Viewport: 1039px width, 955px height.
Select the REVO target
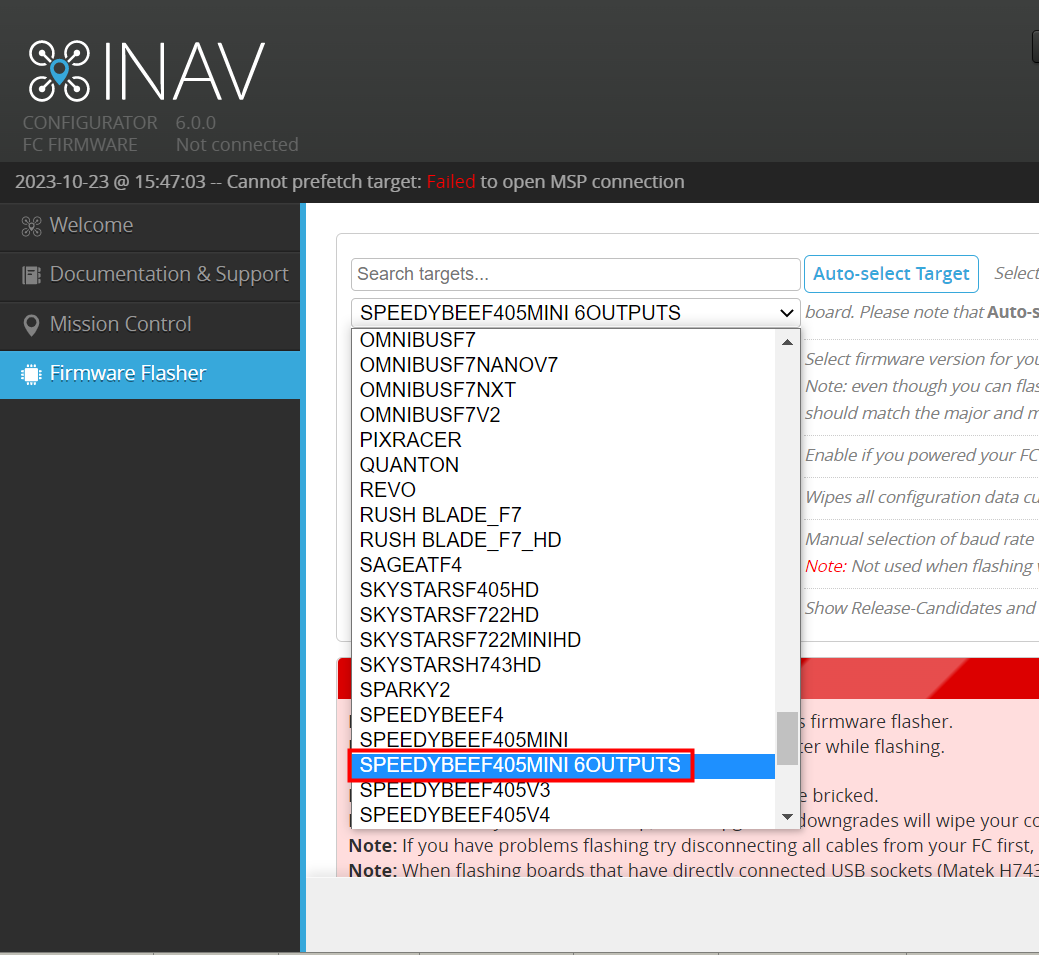(564, 490)
